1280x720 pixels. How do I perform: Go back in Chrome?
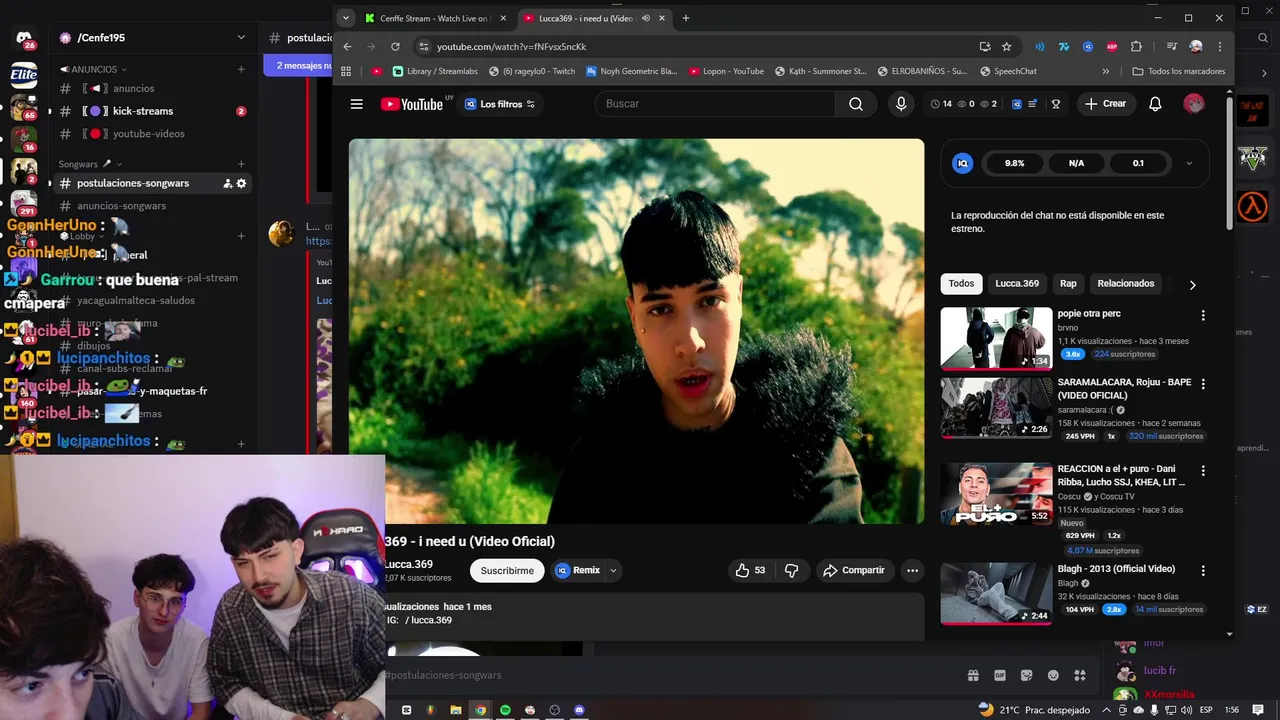[x=347, y=46]
